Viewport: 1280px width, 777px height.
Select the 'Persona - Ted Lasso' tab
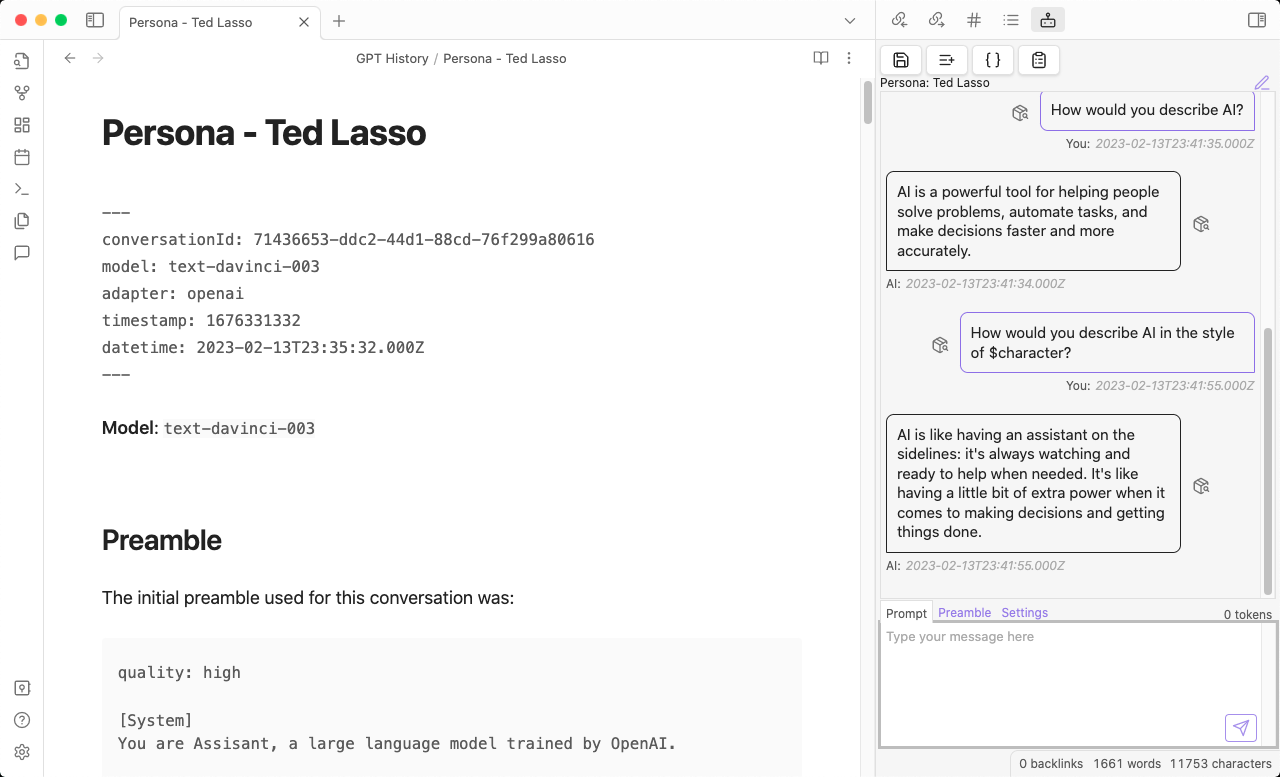click(x=218, y=21)
